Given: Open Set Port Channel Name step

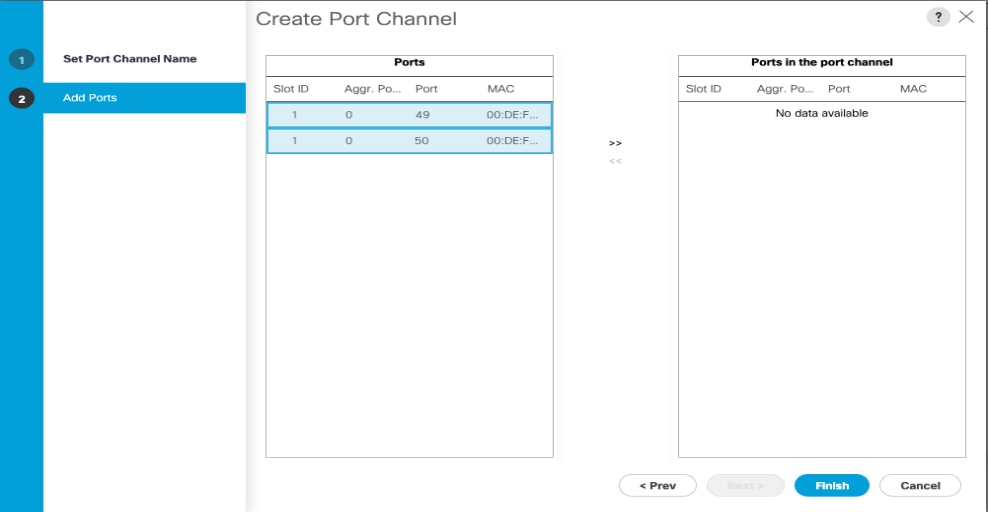Looking at the screenshot, I should [x=130, y=59].
